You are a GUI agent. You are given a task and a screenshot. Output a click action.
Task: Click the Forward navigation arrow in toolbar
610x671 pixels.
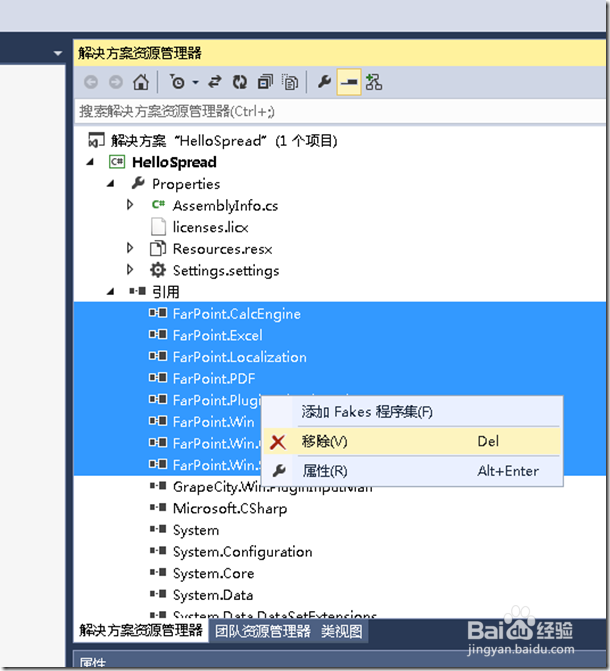[116, 82]
